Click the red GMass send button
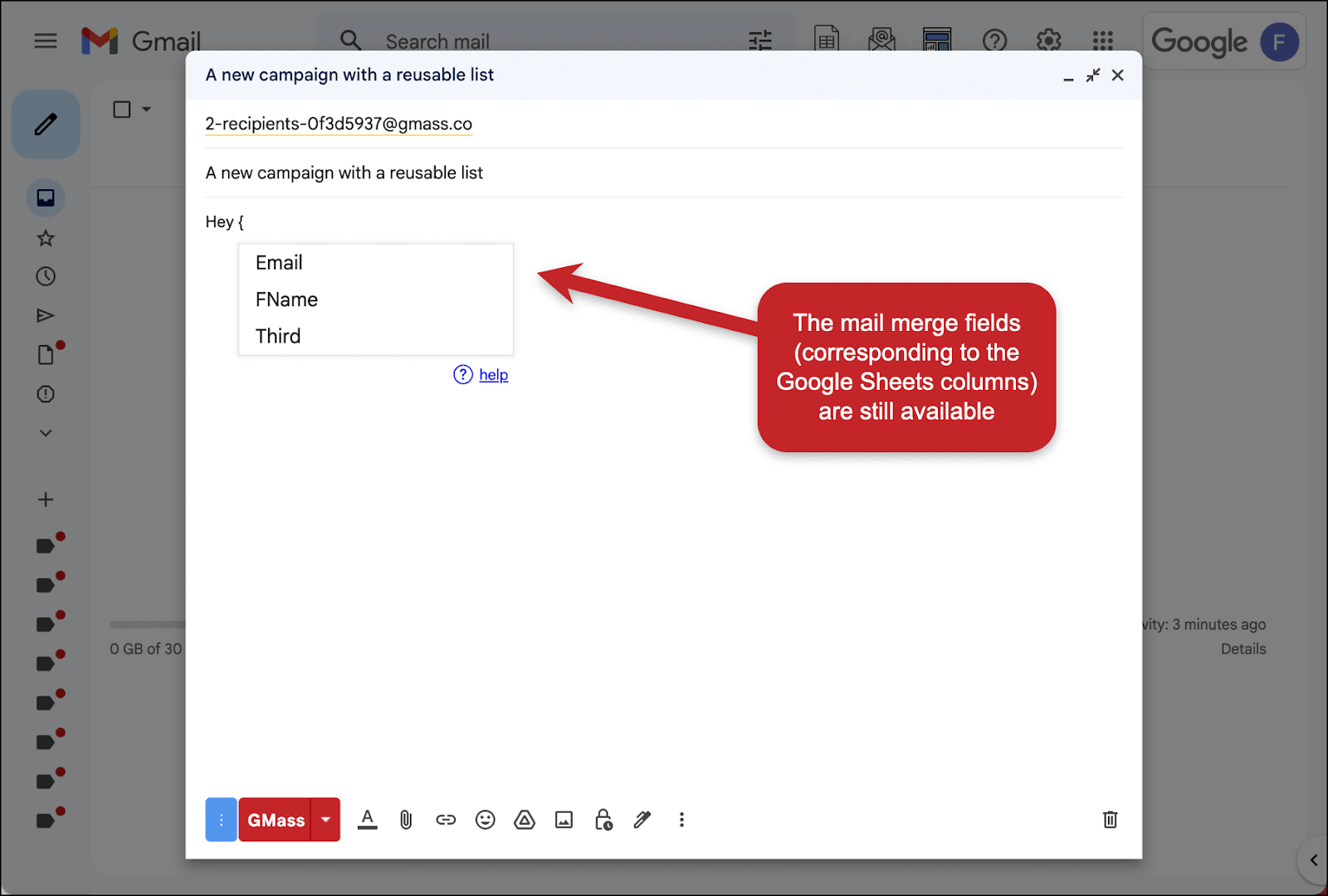Viewport: 1328px width, 896px height. coord(275,820)
